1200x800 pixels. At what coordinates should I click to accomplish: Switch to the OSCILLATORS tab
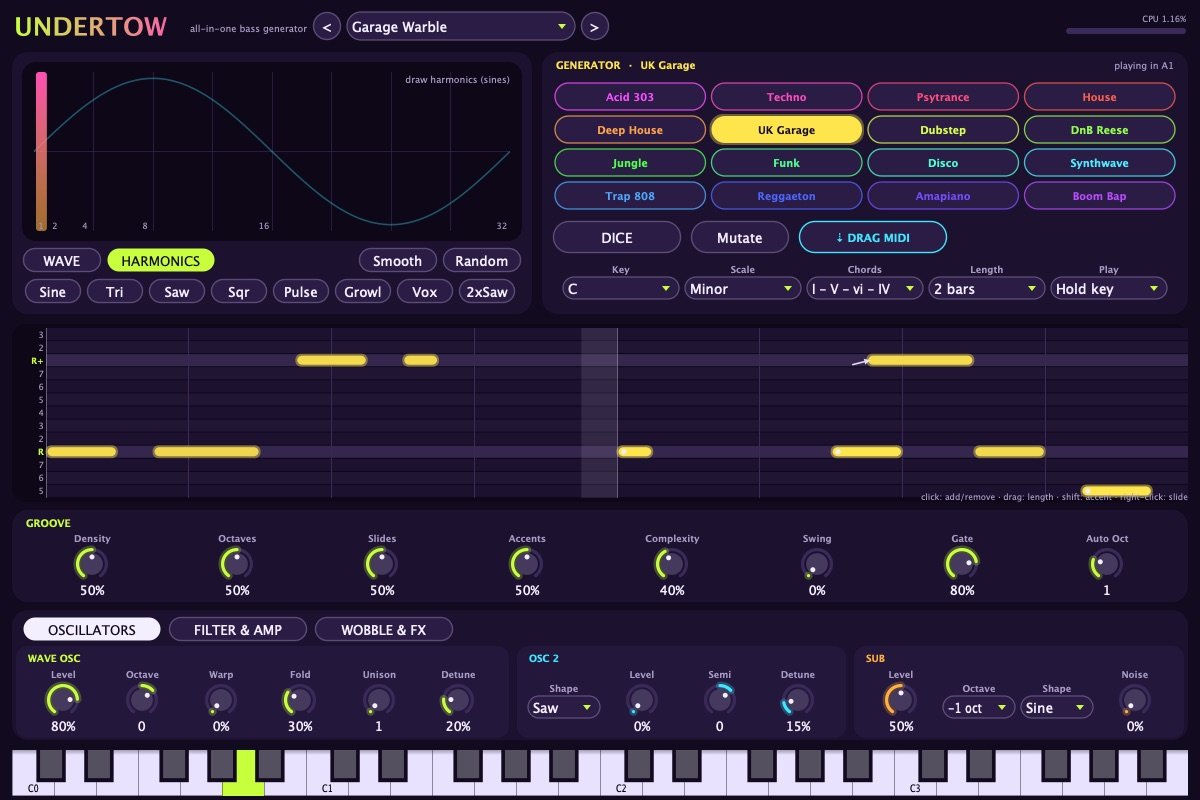(92, 630)
